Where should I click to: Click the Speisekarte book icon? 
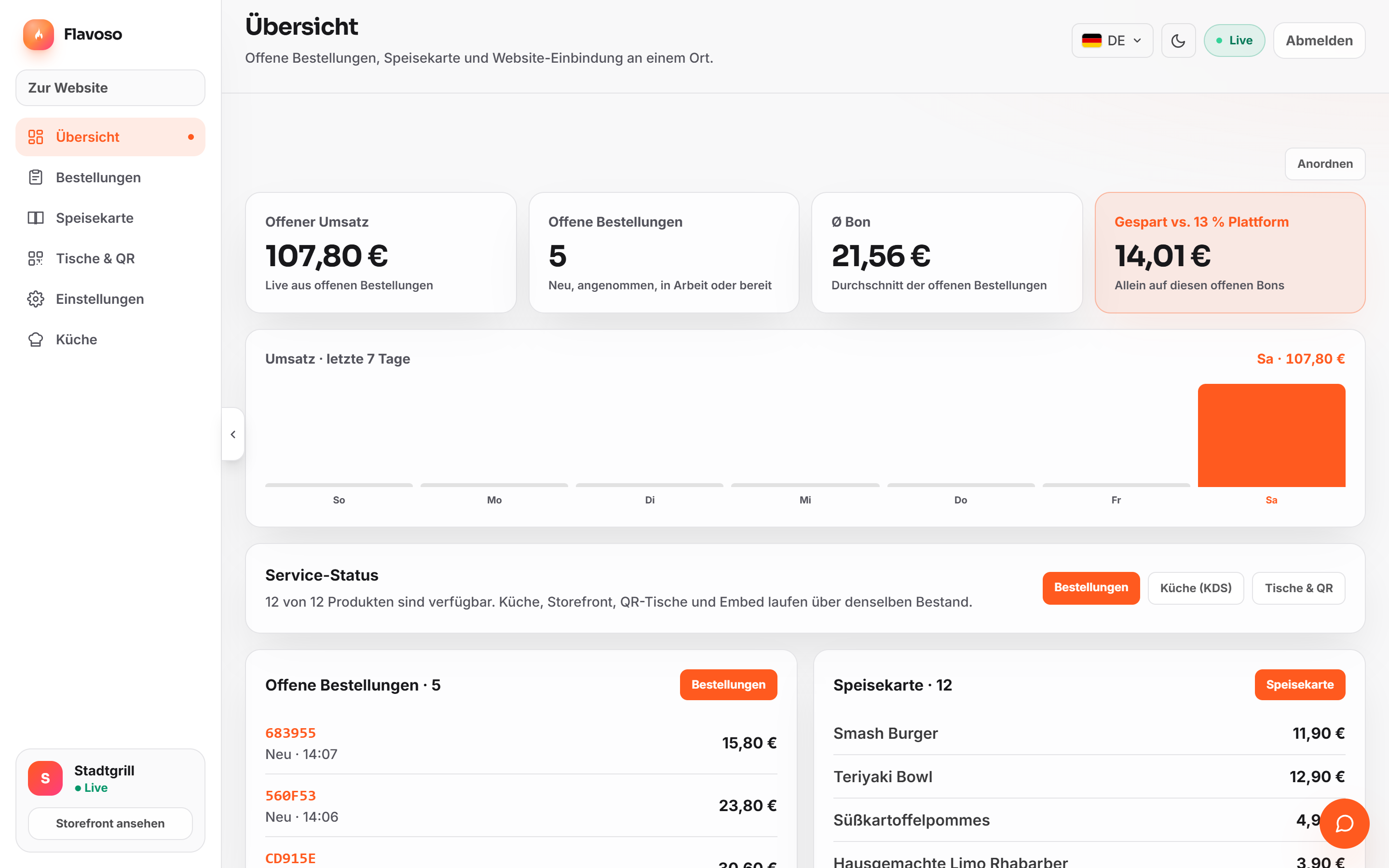point(36,218)
